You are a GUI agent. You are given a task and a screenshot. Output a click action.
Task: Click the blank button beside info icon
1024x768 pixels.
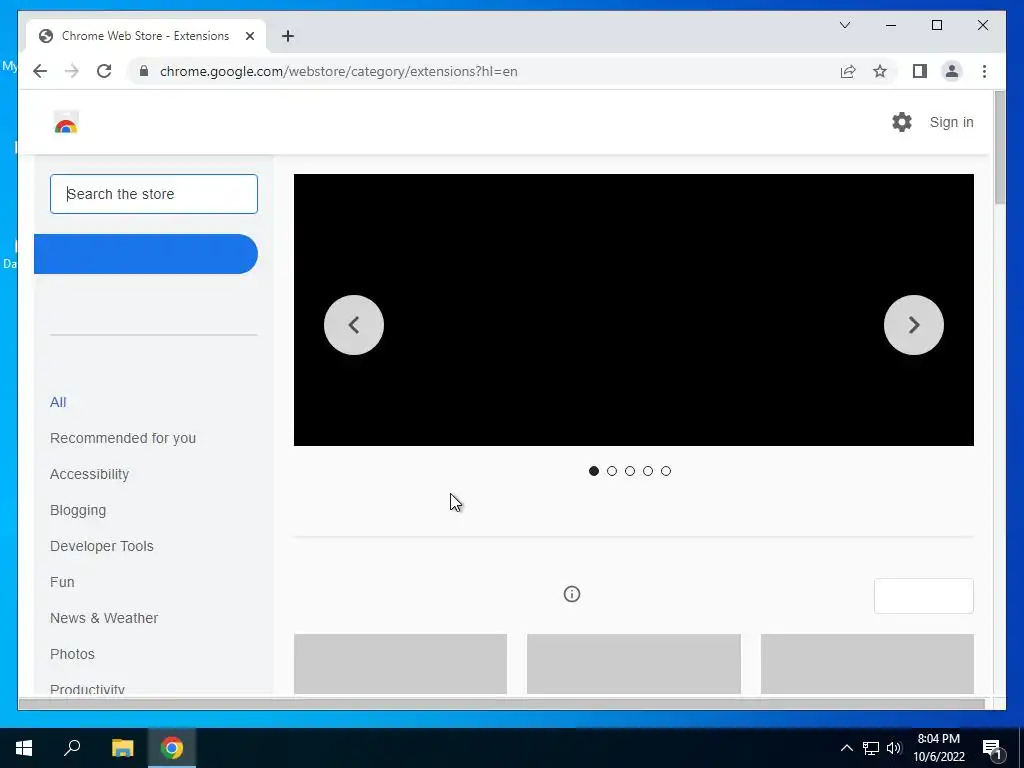923,596
